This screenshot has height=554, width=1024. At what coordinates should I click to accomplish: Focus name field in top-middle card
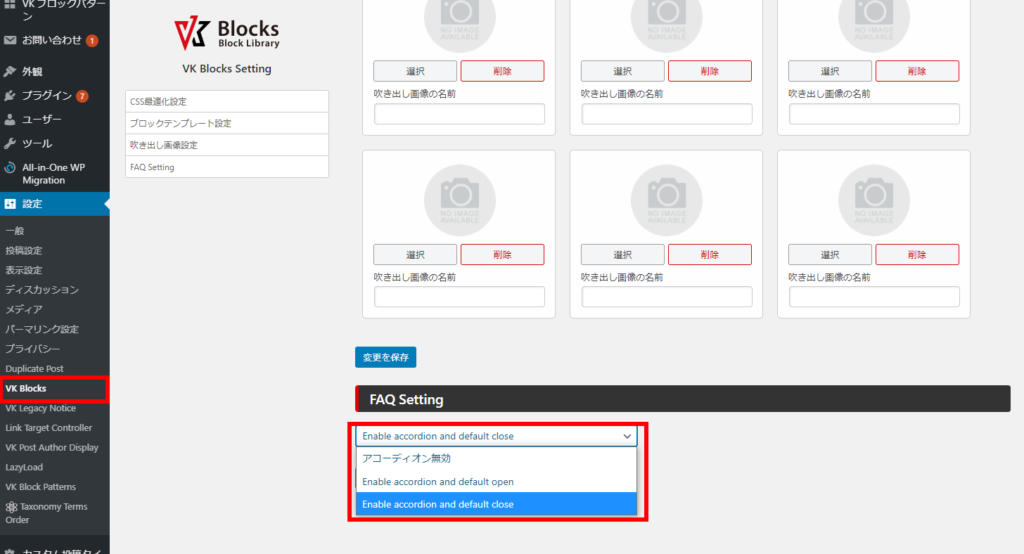[x=667, y=114]
